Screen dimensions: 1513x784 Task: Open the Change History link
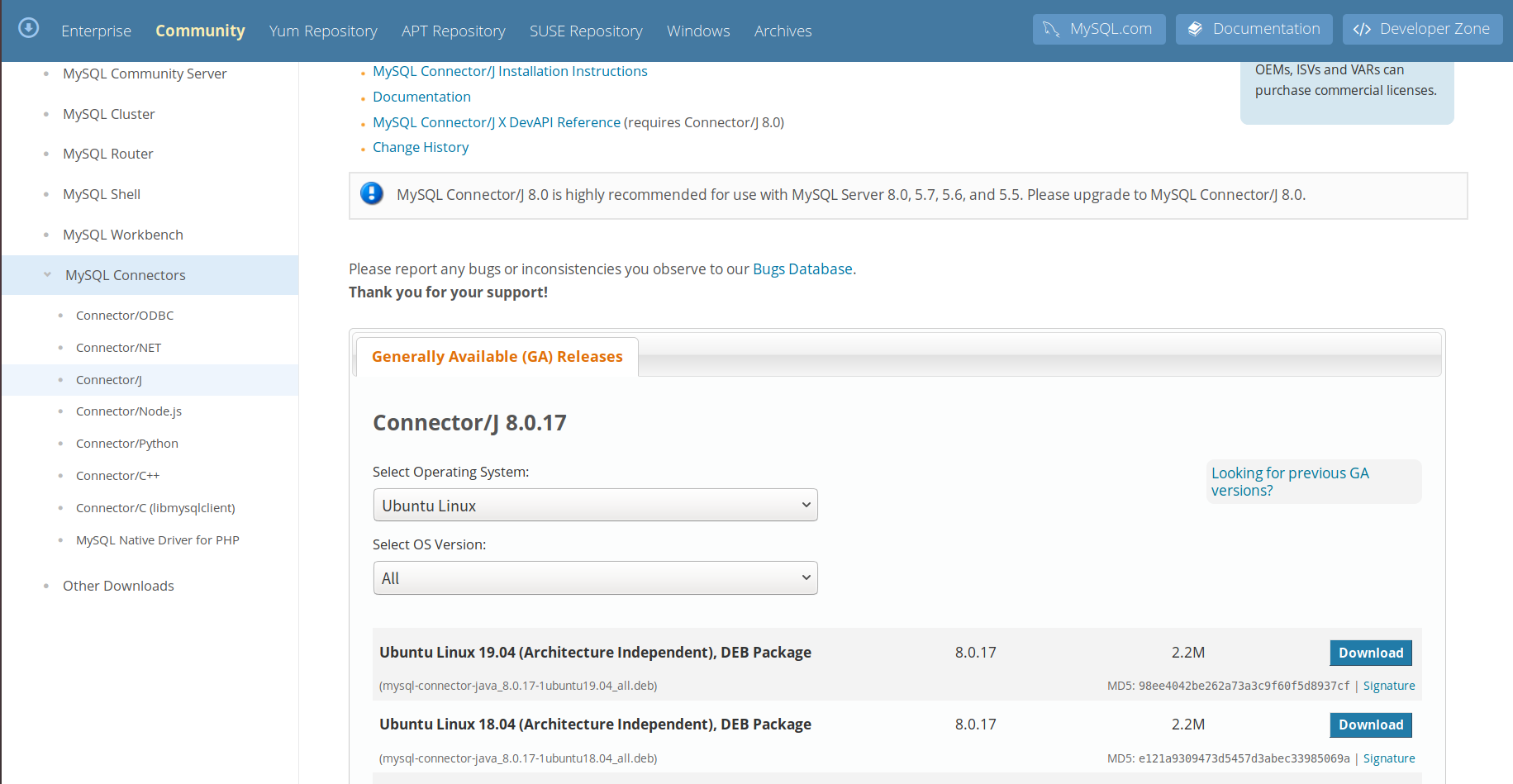point(421,147)
